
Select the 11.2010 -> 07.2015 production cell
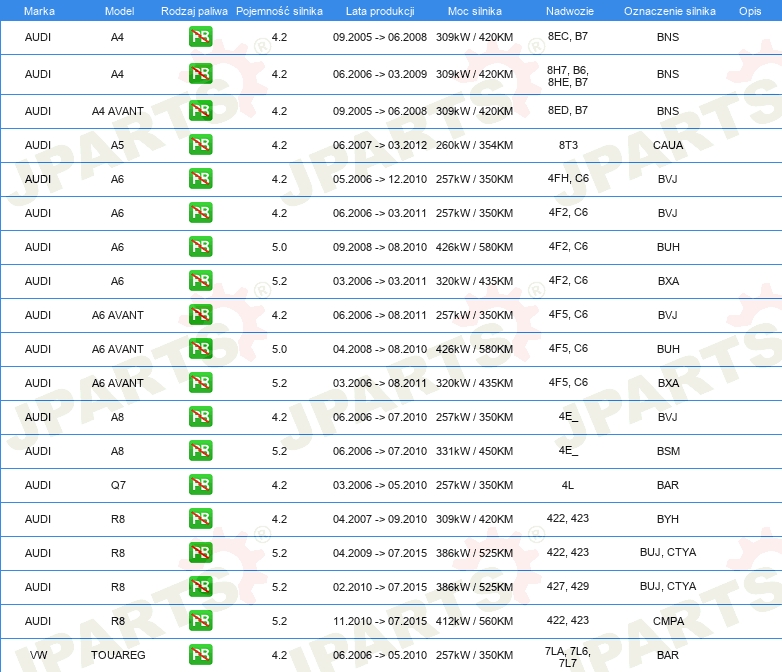pos(380,621)
